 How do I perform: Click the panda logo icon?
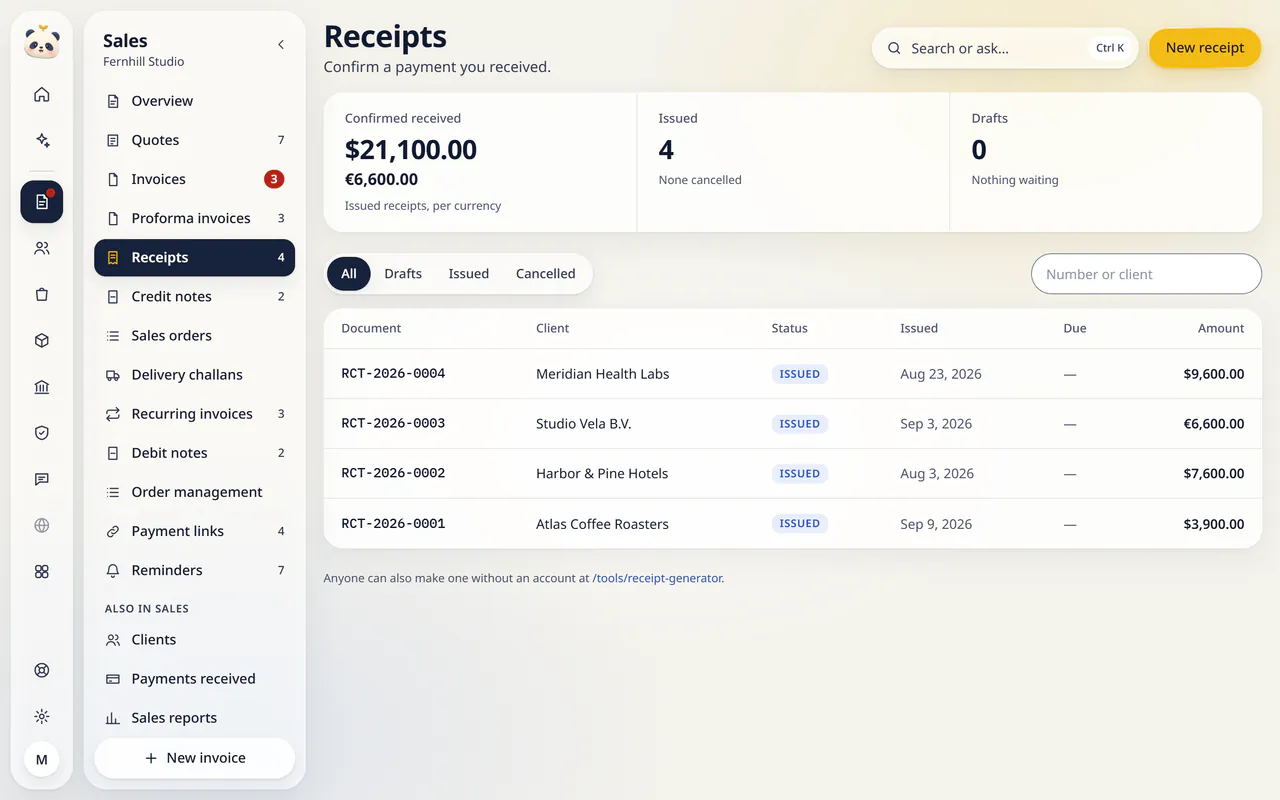click(42, 42)
